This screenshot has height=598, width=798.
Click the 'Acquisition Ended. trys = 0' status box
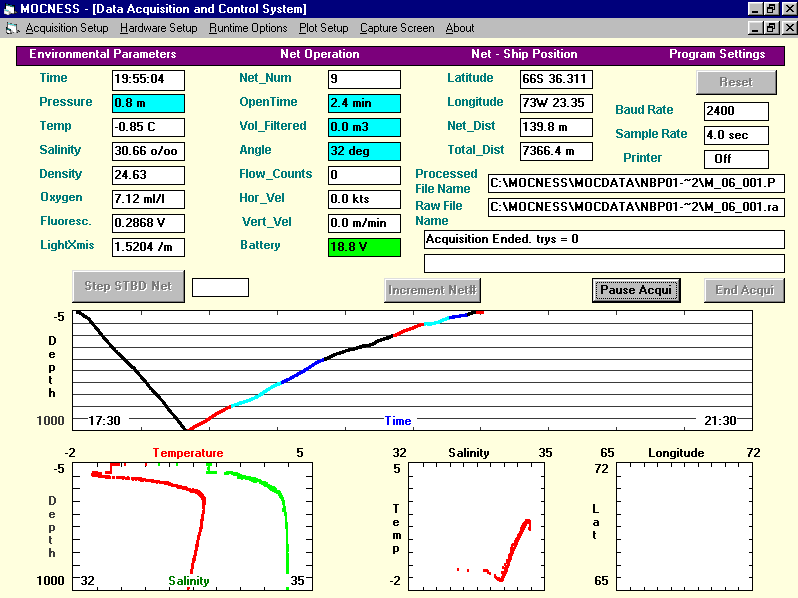(604, 239)
